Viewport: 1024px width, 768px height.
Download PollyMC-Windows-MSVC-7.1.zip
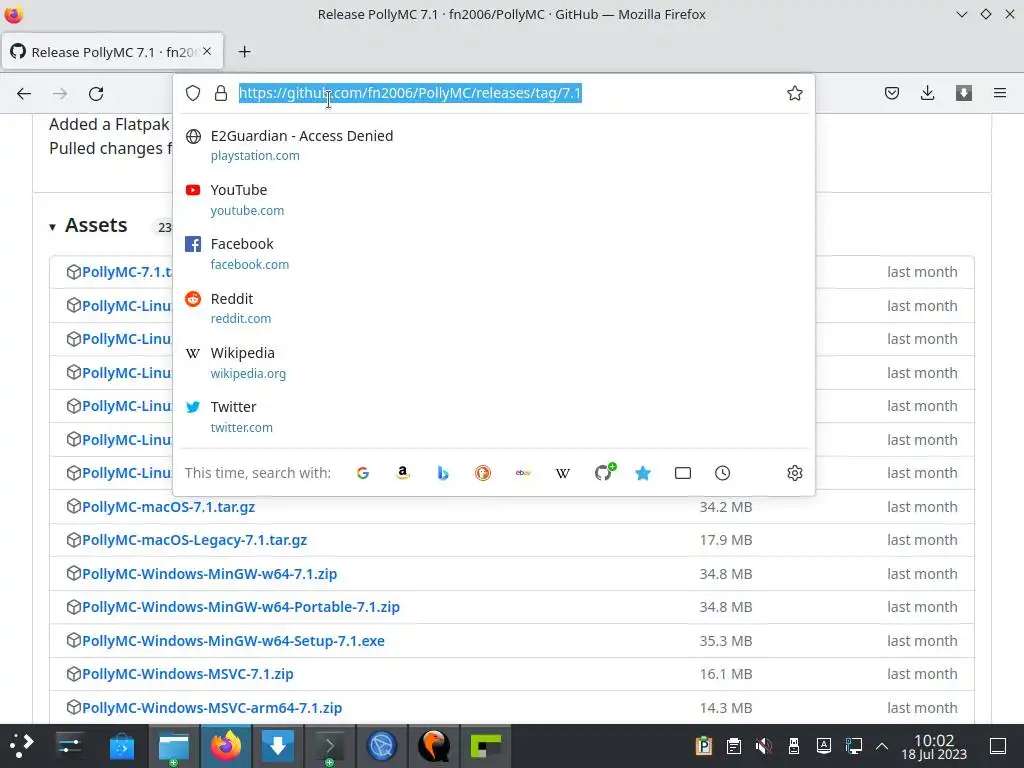tap(188, 674)
